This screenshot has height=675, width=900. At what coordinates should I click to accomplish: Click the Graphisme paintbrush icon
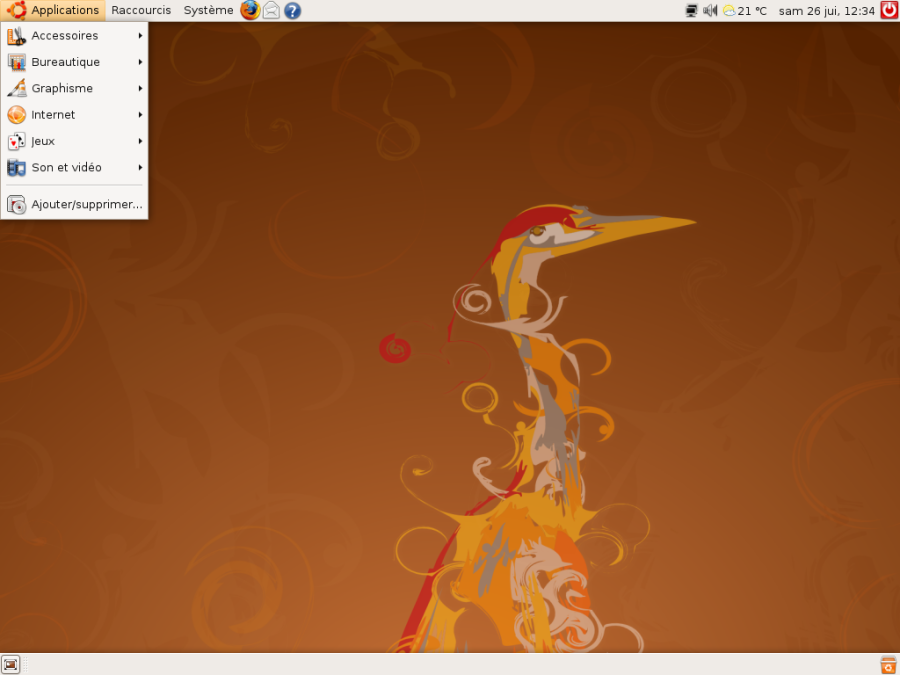(16, 88)
